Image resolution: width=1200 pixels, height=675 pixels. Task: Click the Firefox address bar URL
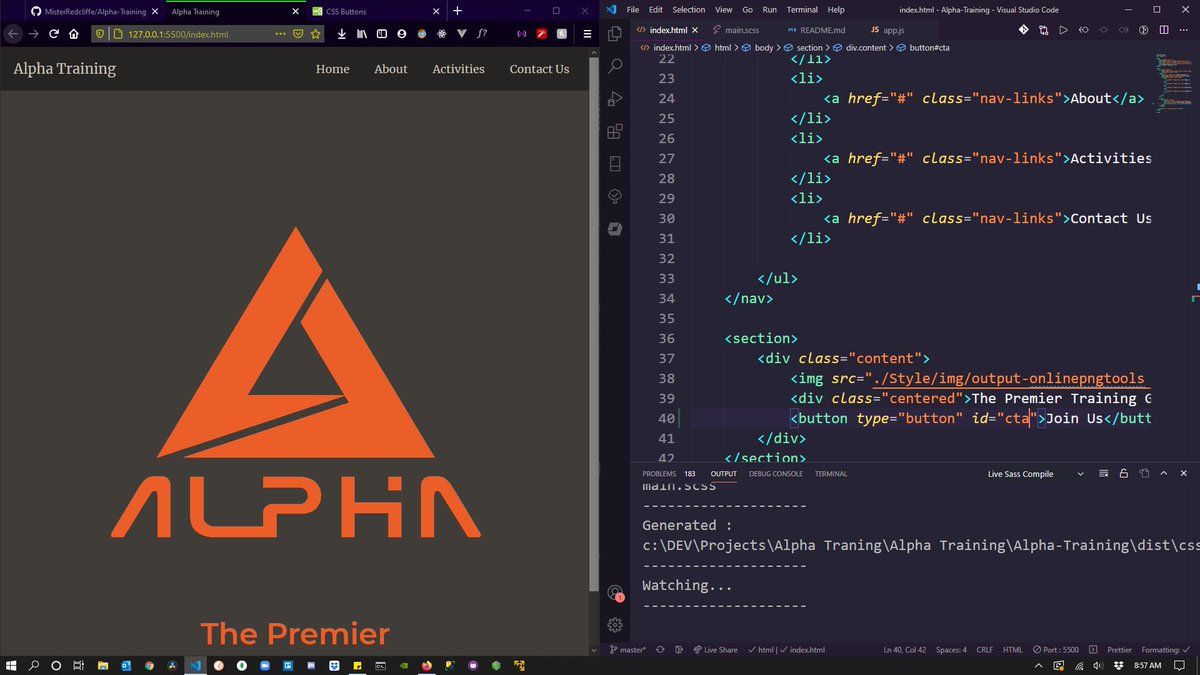pyautogui.click(x=178, y=33)
